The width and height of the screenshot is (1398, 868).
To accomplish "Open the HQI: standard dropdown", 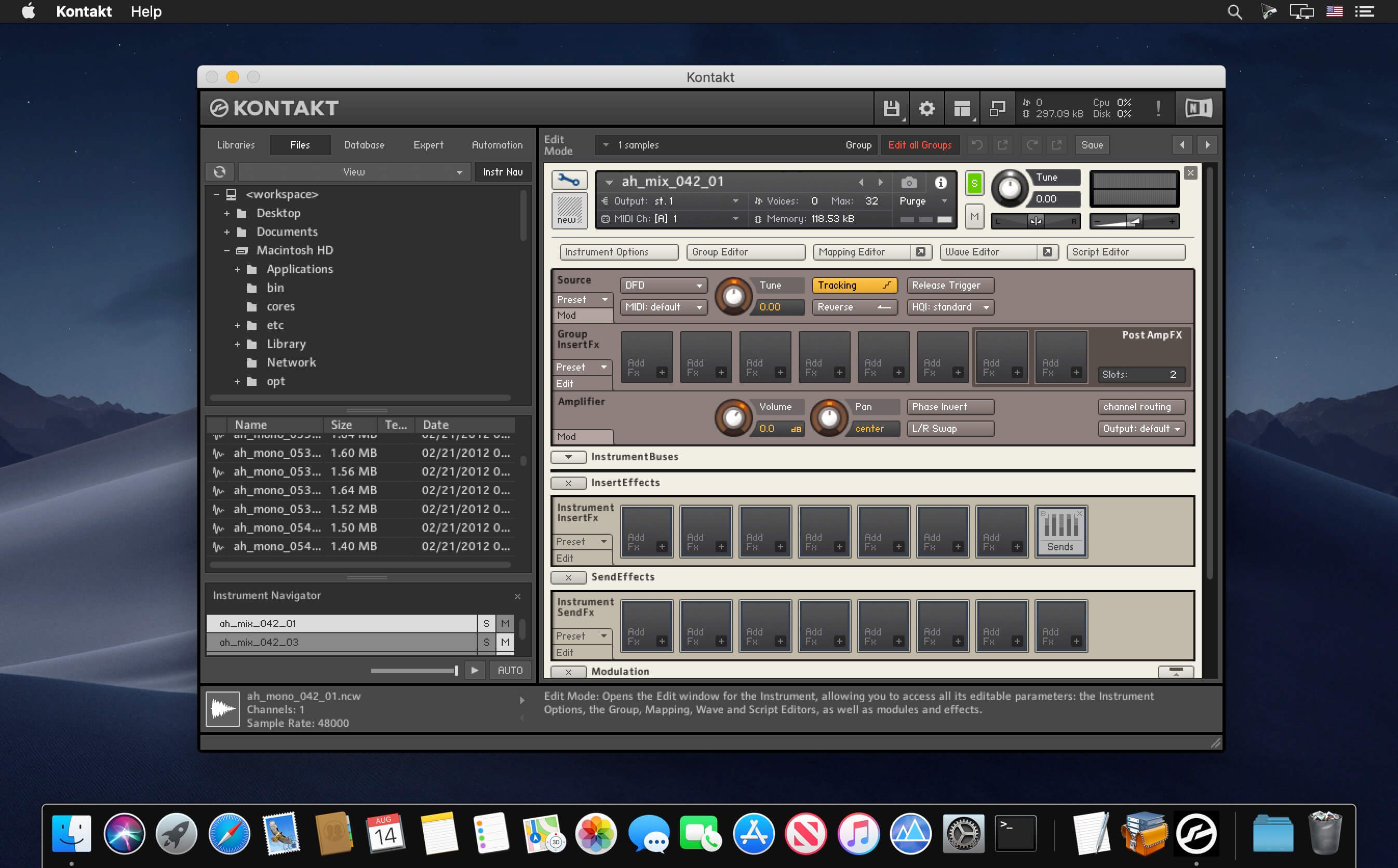I will pos(950,307).
